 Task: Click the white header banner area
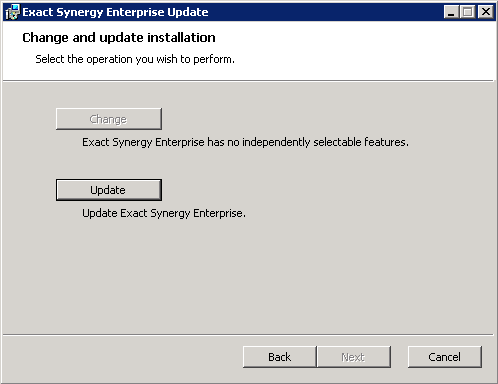[x=248, y=50]
